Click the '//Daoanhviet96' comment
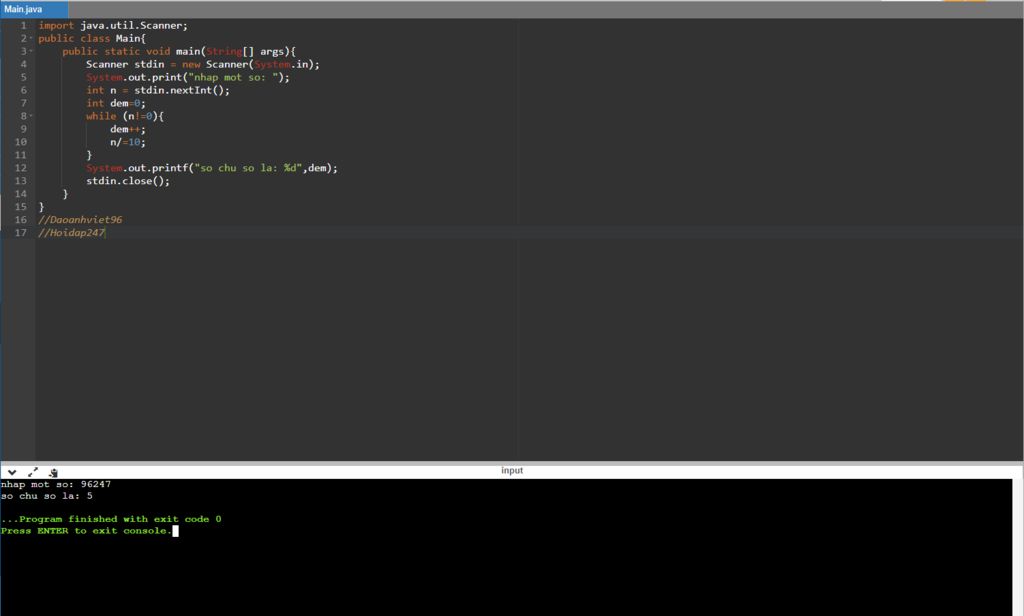 tap(80, 220)
